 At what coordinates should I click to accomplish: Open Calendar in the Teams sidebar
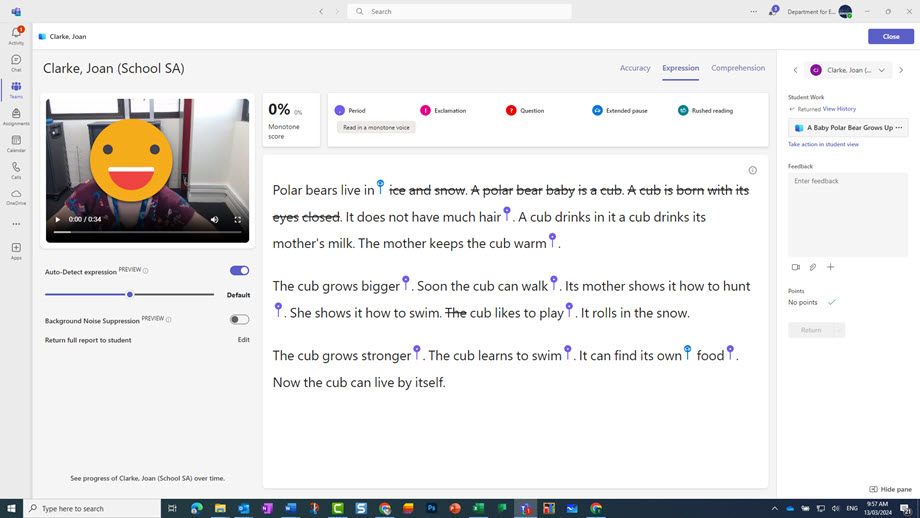16,143
